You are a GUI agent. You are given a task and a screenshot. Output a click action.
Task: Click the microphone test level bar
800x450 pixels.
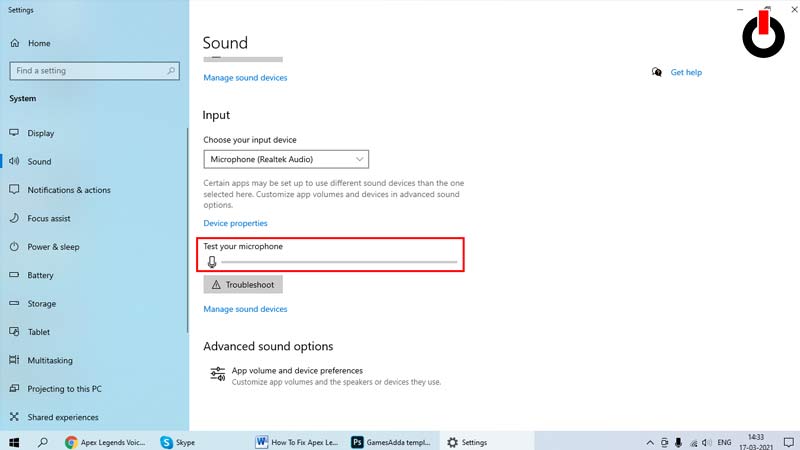click(339, 262)
